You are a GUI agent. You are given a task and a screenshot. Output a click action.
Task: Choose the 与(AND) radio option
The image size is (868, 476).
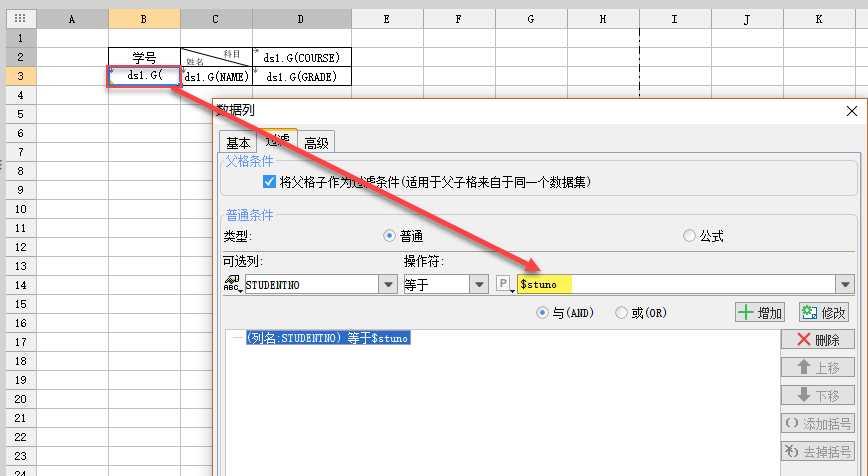coord(542,313)
